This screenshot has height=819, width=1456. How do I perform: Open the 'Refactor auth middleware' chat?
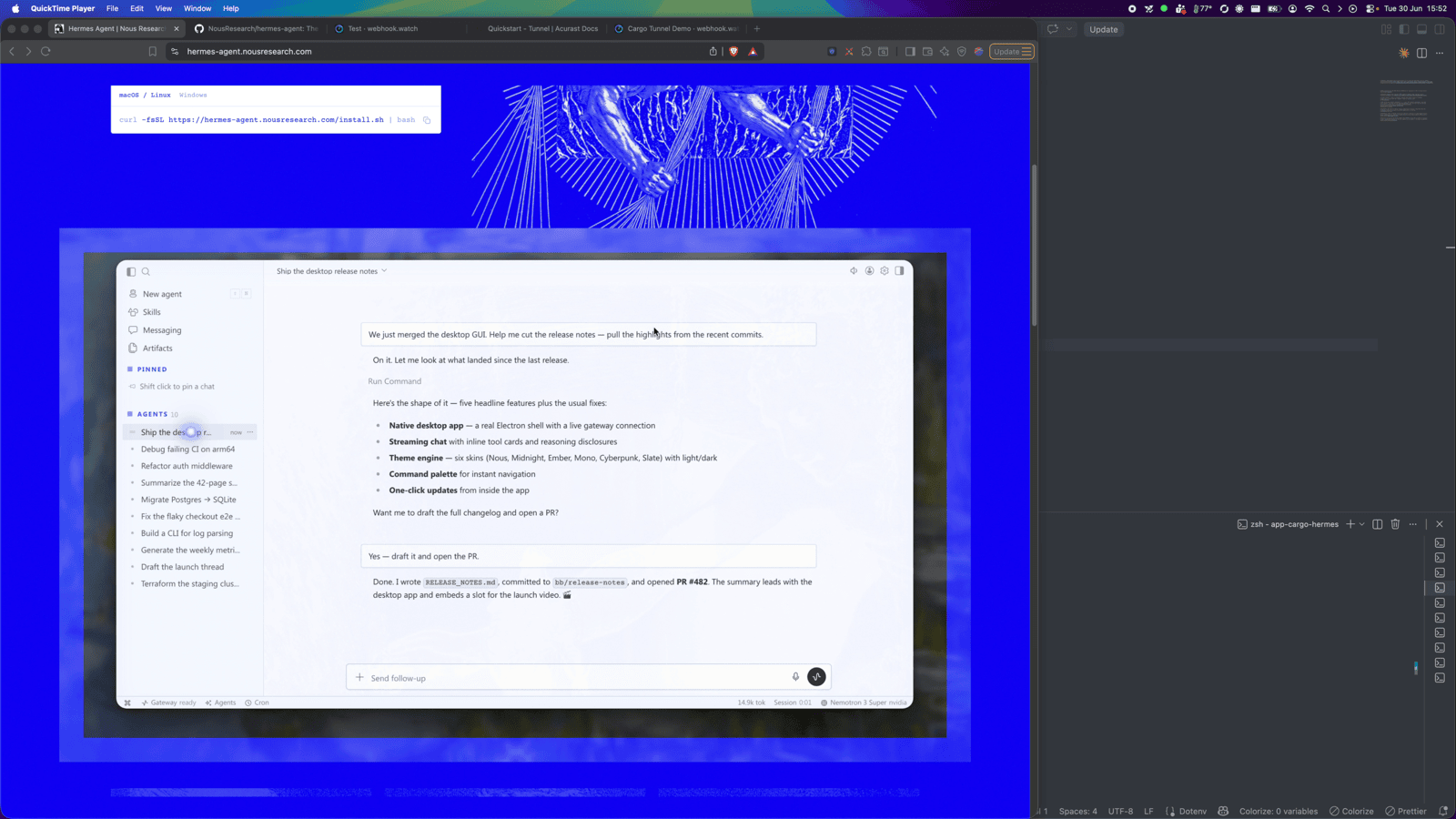click(187, 466)
